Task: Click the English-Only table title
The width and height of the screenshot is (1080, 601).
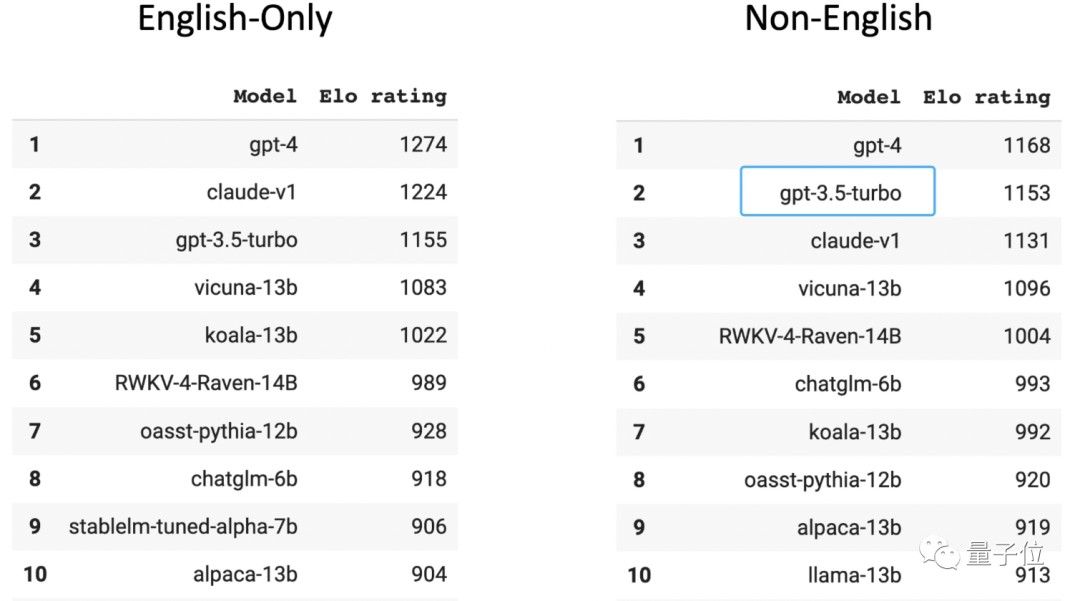Action: [235, 20]
